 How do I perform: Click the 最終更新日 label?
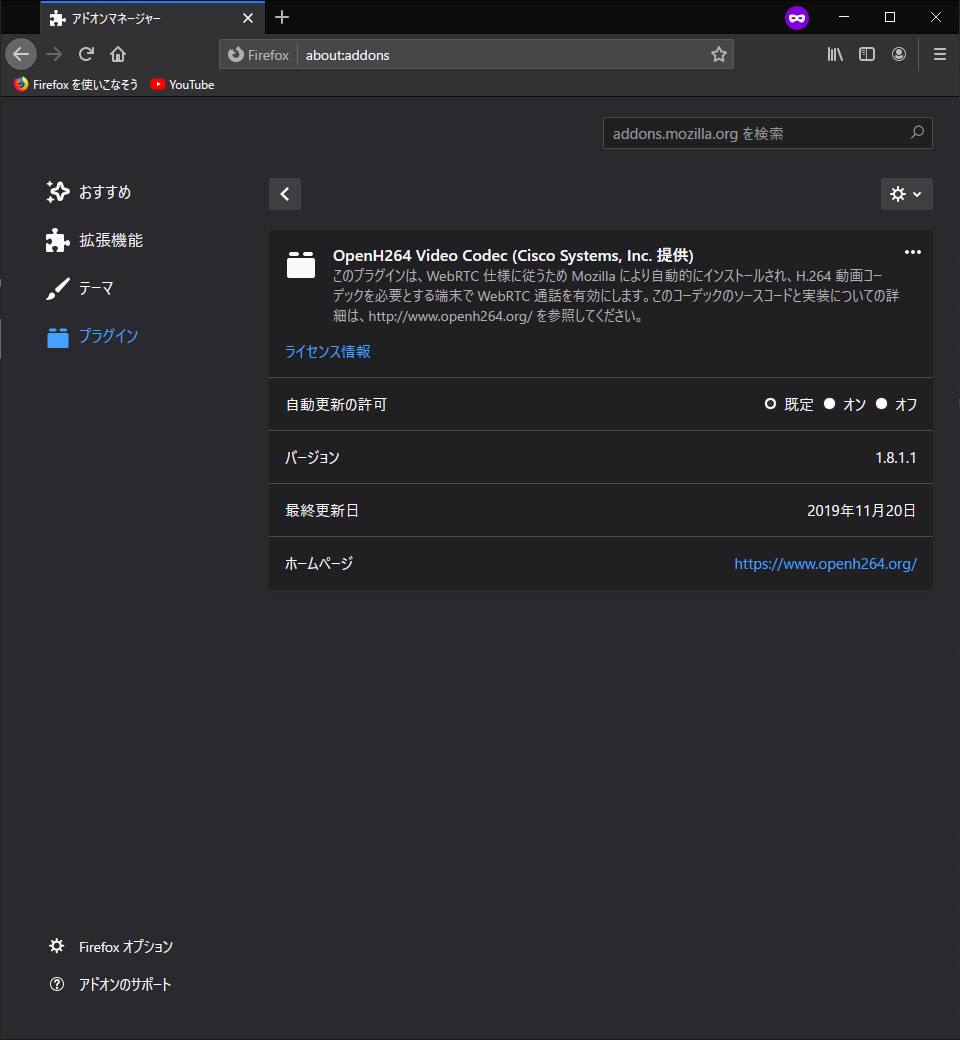pyautogui.click(x=322, y=511)
